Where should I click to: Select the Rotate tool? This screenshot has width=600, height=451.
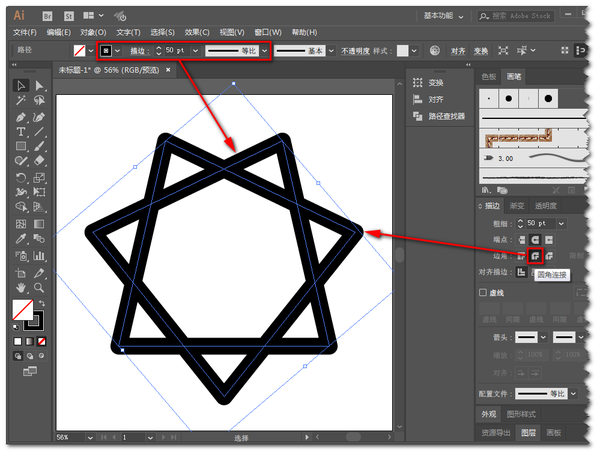pyautogui.click(x=21, y=177)
